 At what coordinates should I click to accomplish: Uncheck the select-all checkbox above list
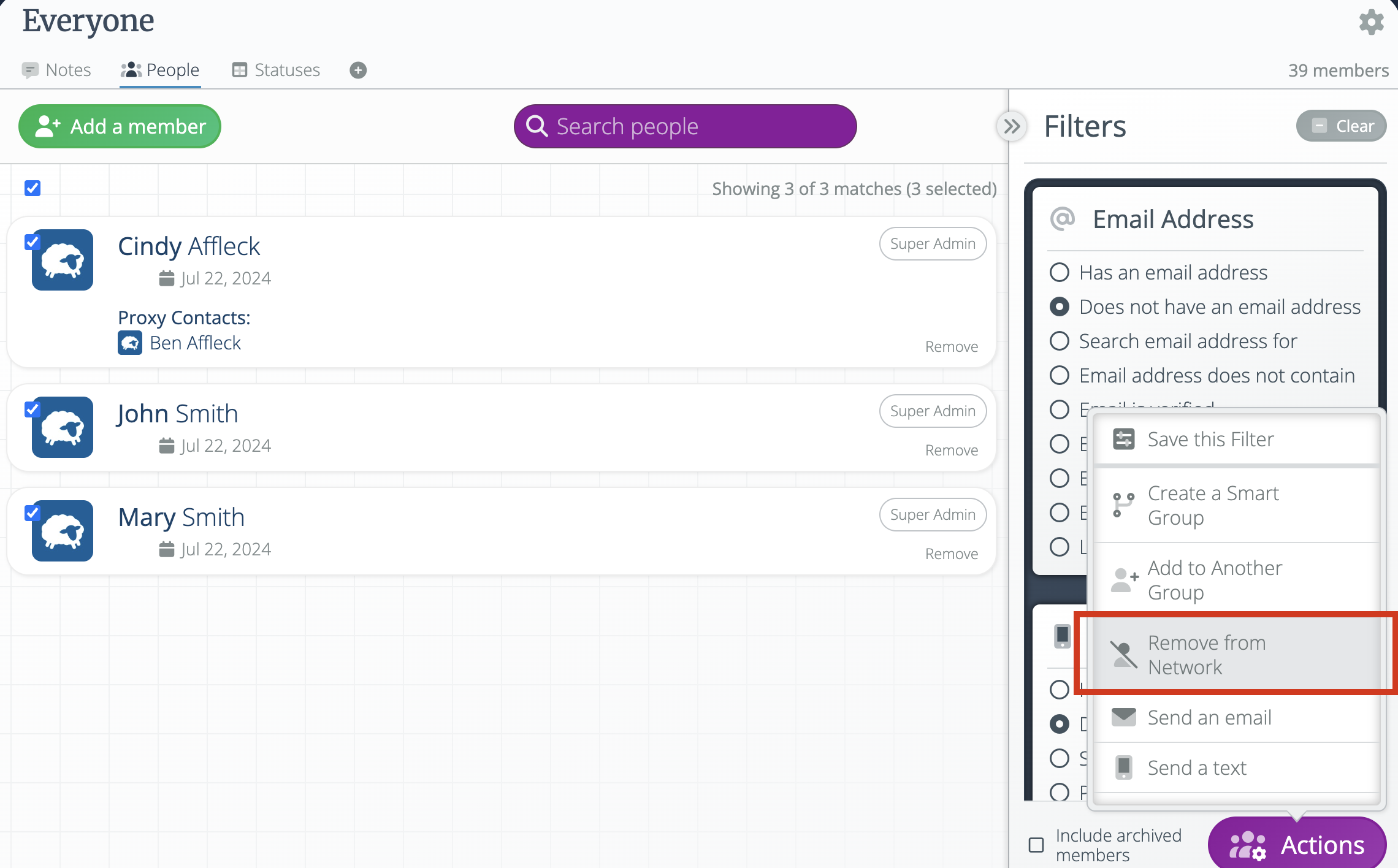32,188
